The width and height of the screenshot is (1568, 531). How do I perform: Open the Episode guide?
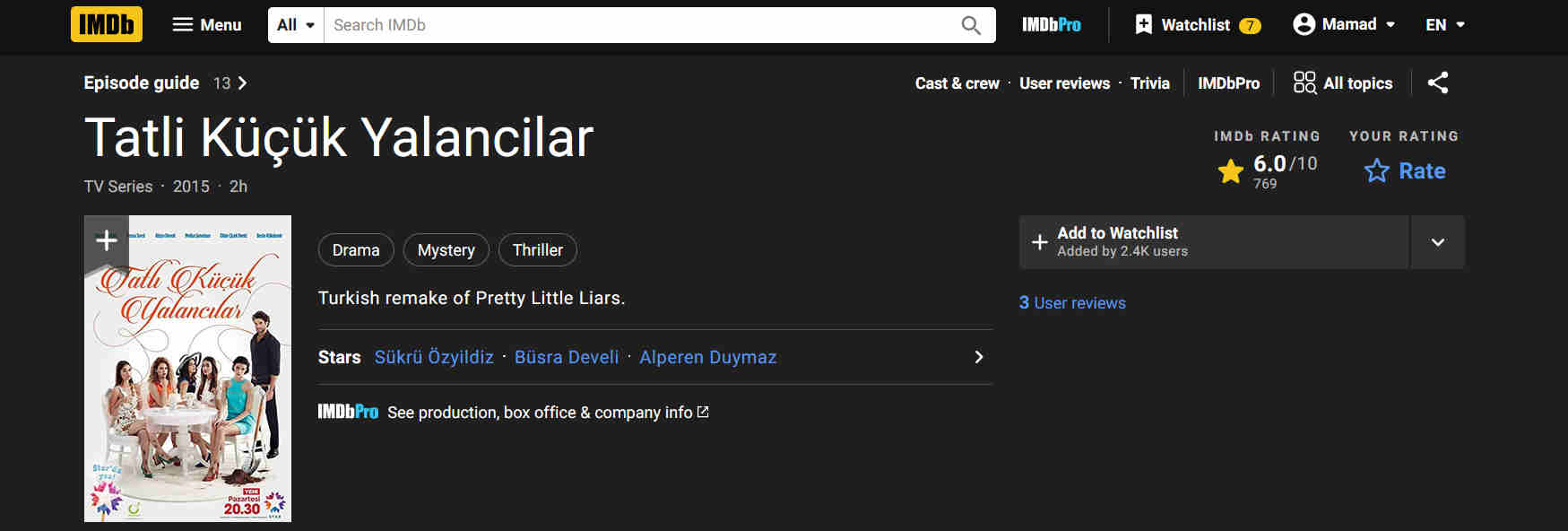point(166,83)
